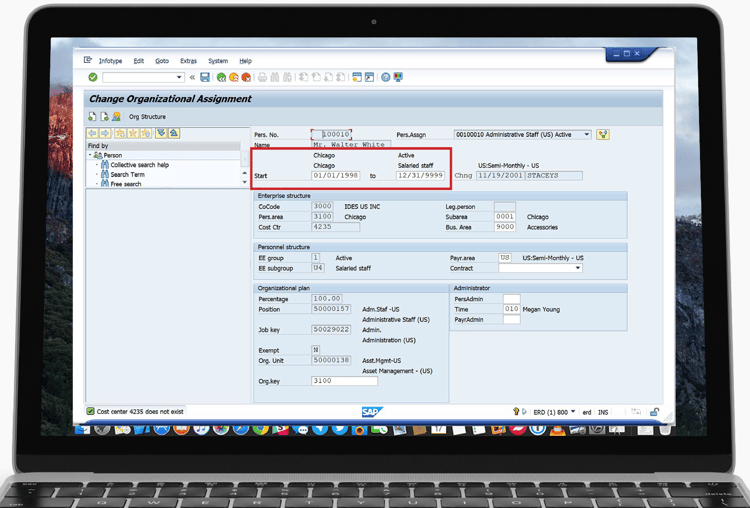
Task: Click the small triangle before ERD in status bar
Action: coord(524,411)
